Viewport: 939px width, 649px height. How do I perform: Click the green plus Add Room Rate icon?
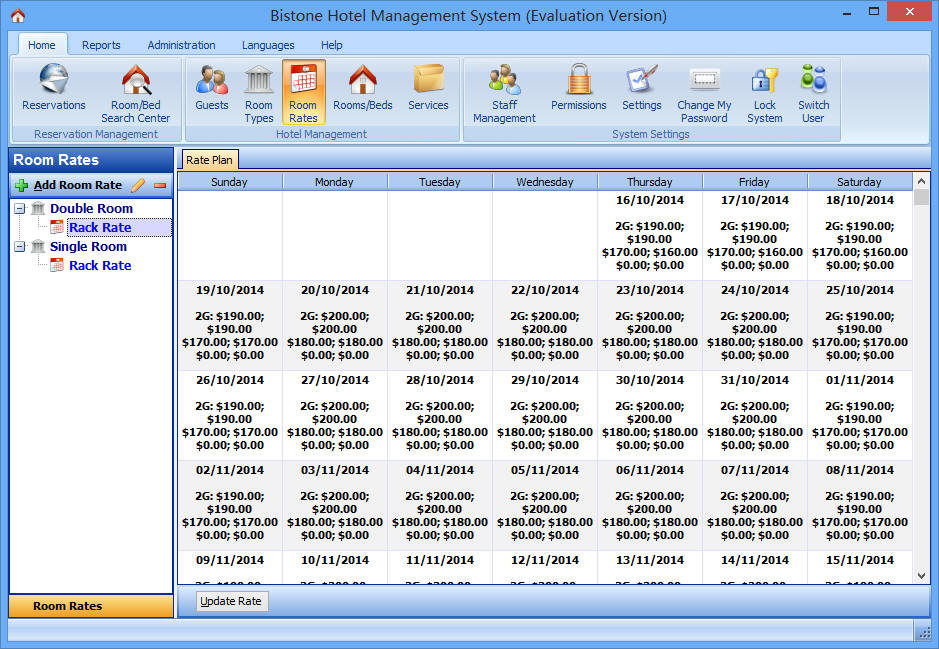22,186
